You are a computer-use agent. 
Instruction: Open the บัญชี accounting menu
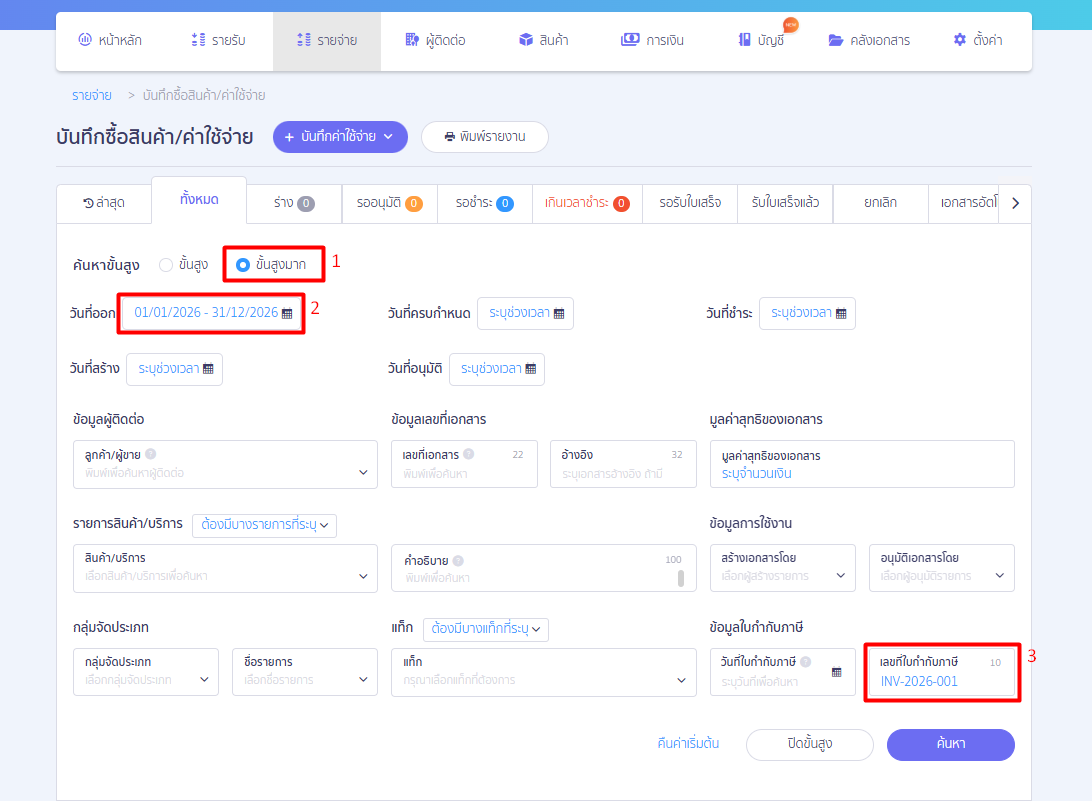pos(761,40)
